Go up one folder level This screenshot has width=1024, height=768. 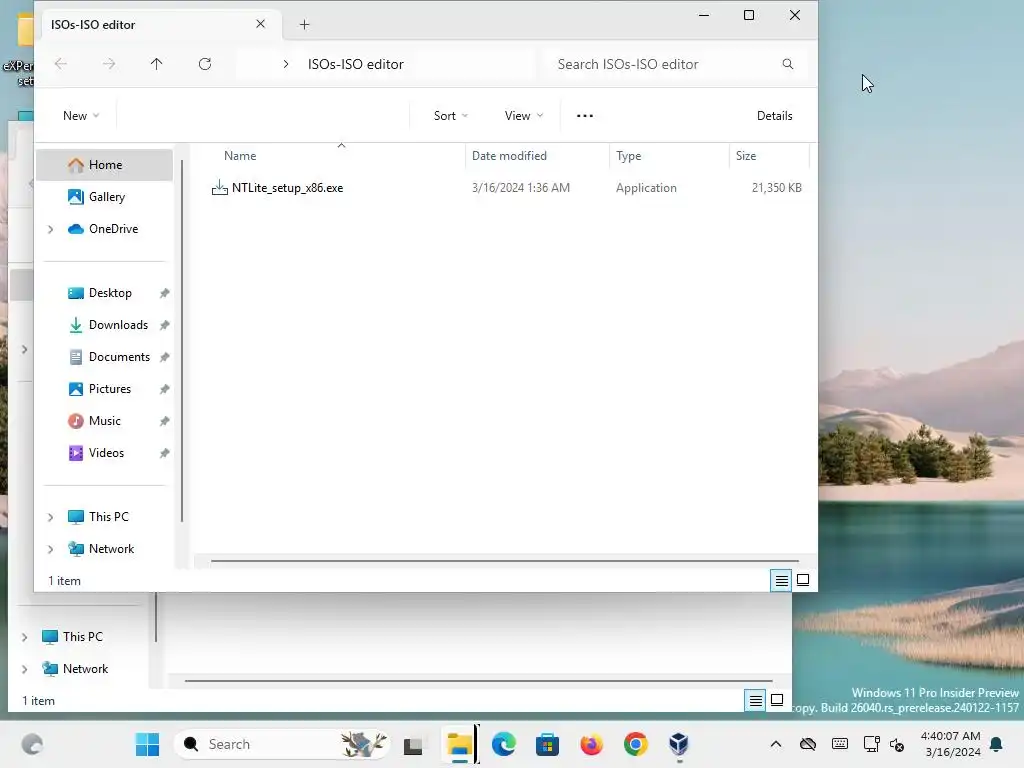[x=156, y=64]
